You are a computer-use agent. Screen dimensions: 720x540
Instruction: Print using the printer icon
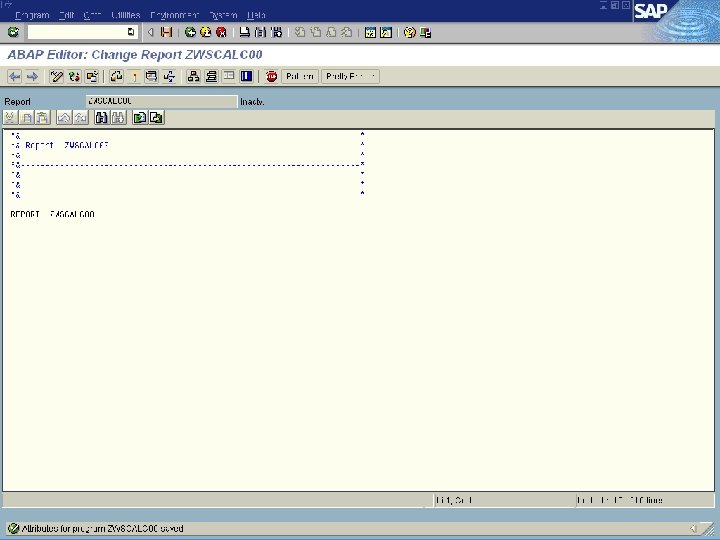pyautogui.click(x=245, y=32)
